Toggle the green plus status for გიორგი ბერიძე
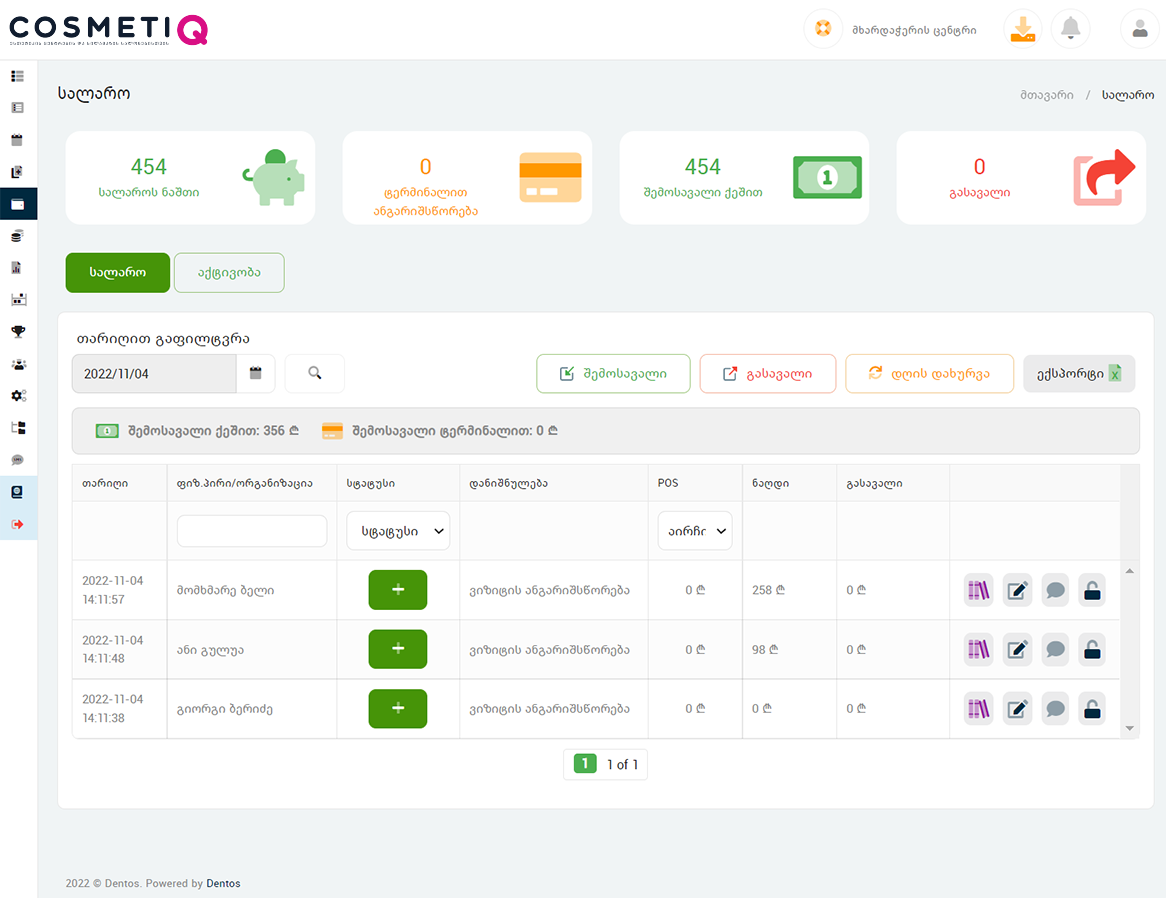The height and width of the screenshot is (898, 1166). (x=397, y=709)
